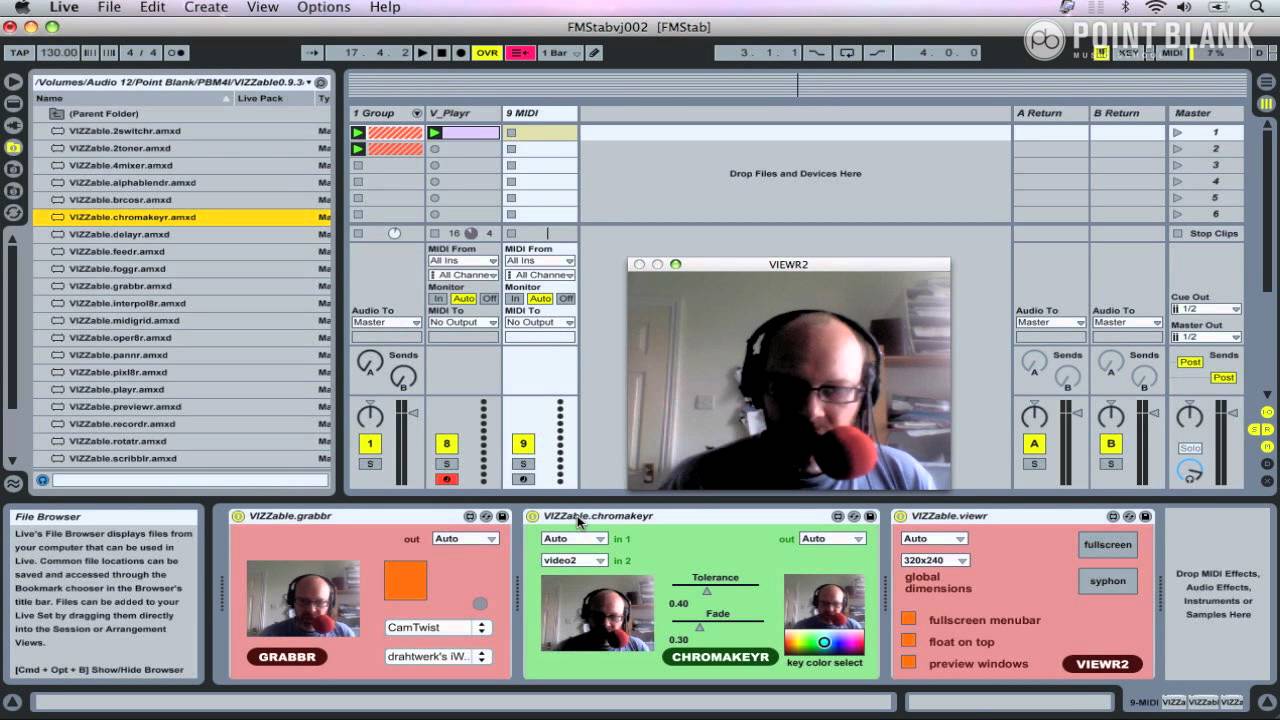Click the key color select spectrum

click(x=824, y=642)
